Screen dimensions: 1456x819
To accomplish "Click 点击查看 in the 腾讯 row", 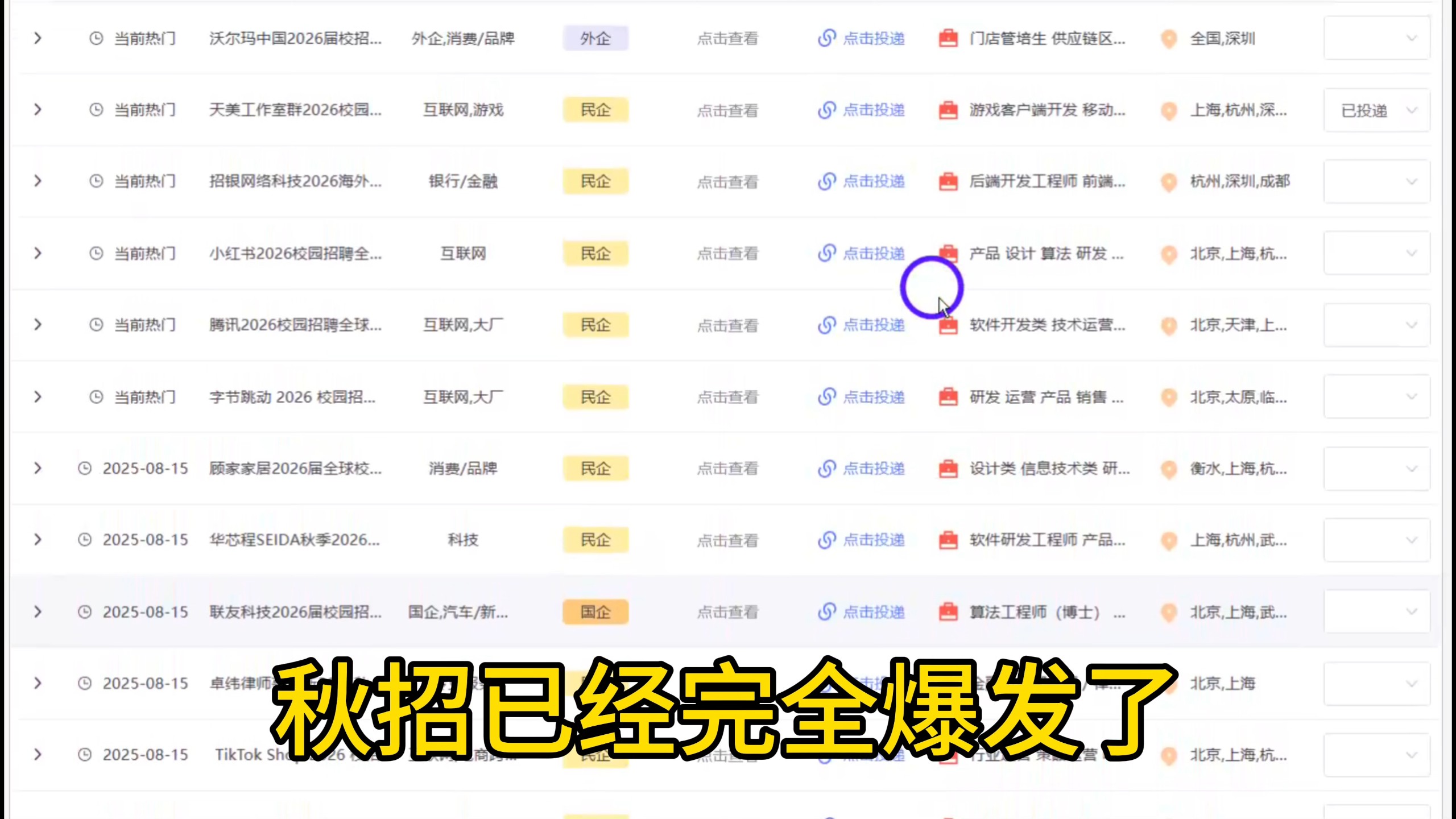I will click(x=728, y=325).
